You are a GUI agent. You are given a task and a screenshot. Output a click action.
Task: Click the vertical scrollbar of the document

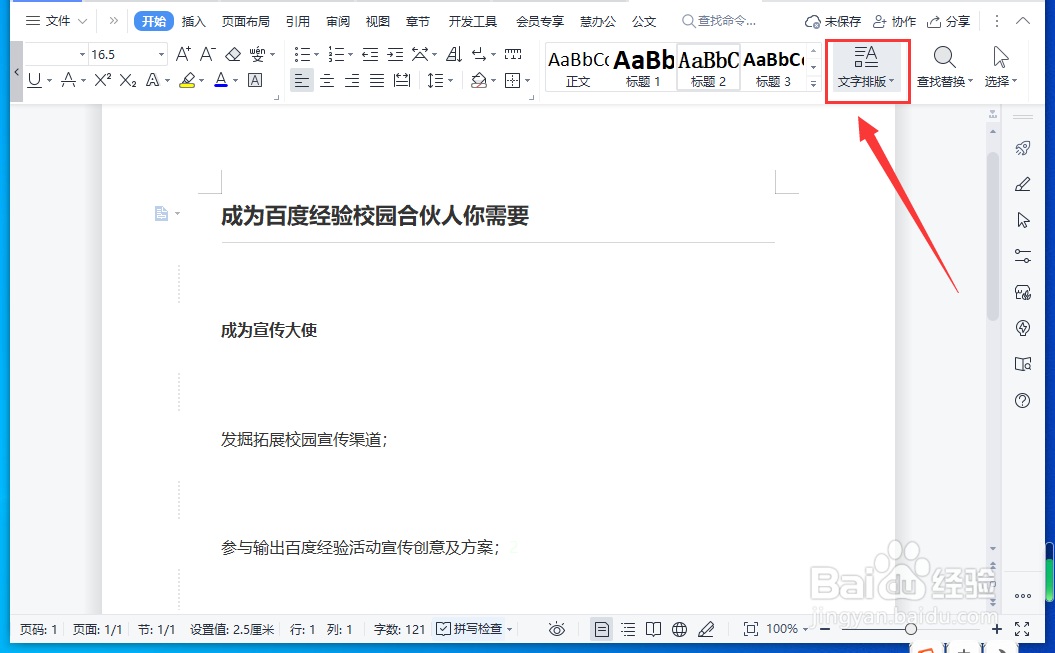pos(992,238)
